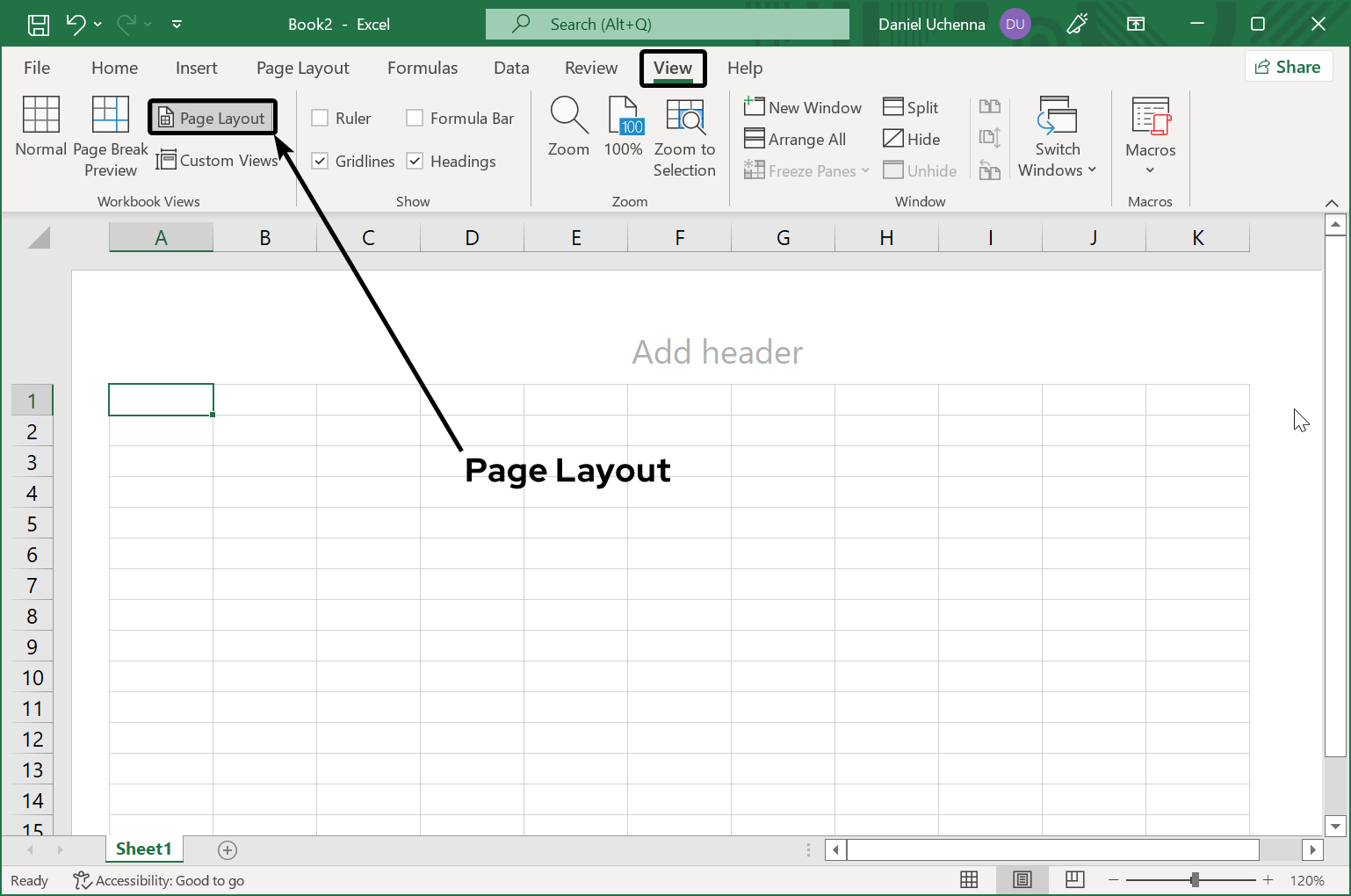Switch to the Formulas ribbon tab
Screen dimensions: 1351x896
[422, 68]
